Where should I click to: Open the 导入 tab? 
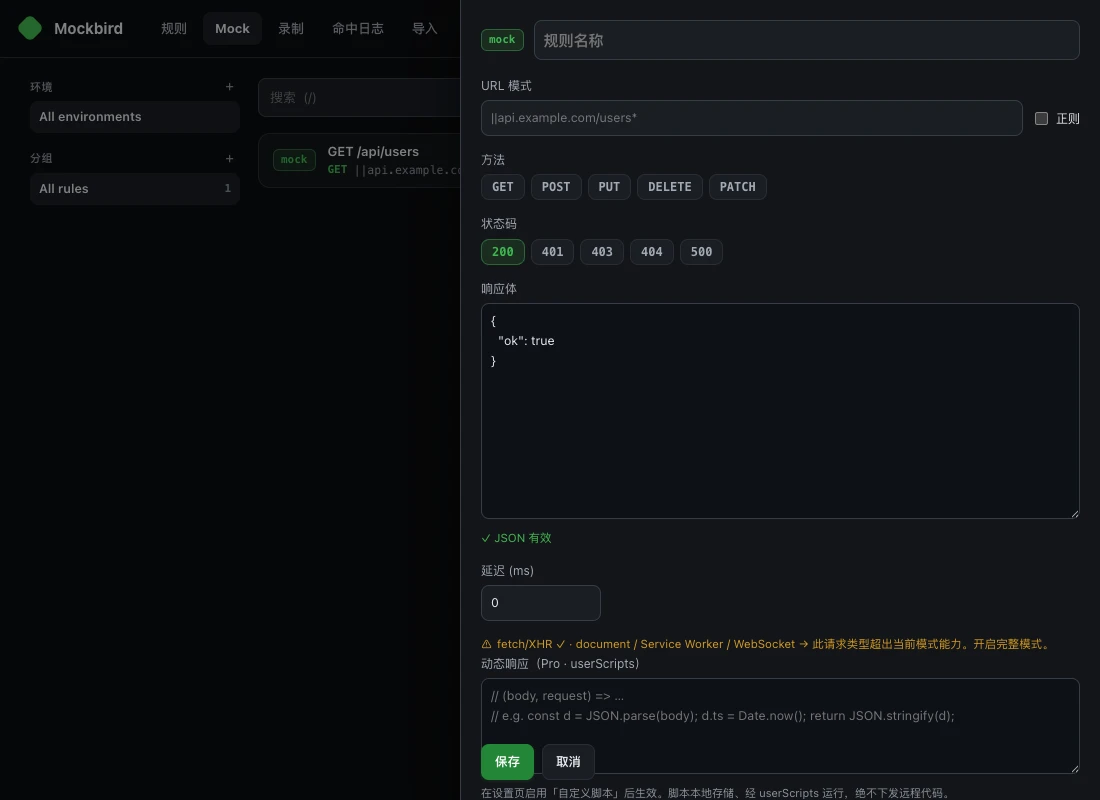(424, 28)
